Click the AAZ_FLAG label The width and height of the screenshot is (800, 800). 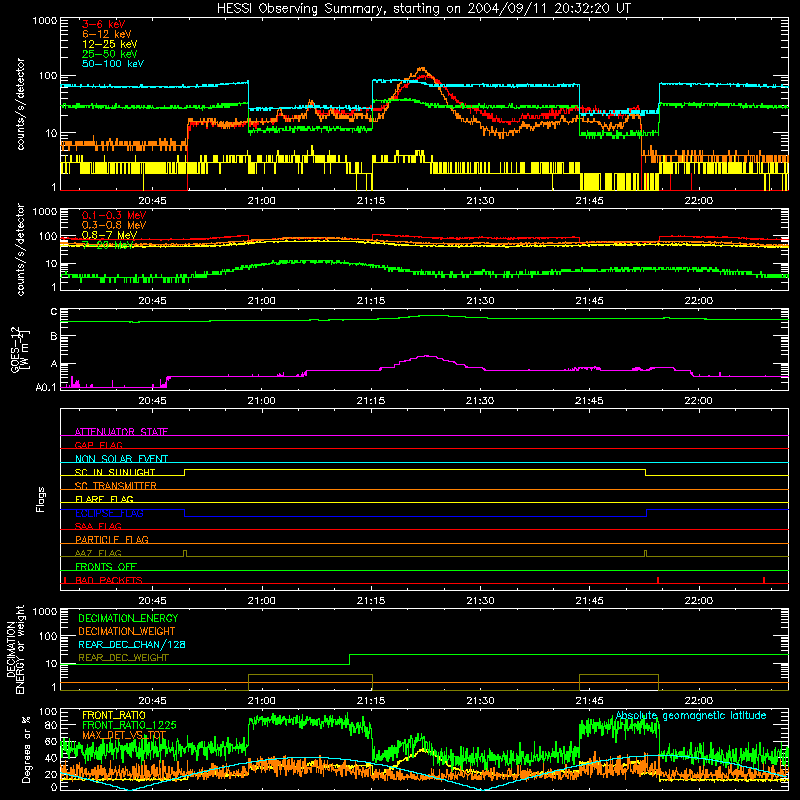(x=98, y=553)
